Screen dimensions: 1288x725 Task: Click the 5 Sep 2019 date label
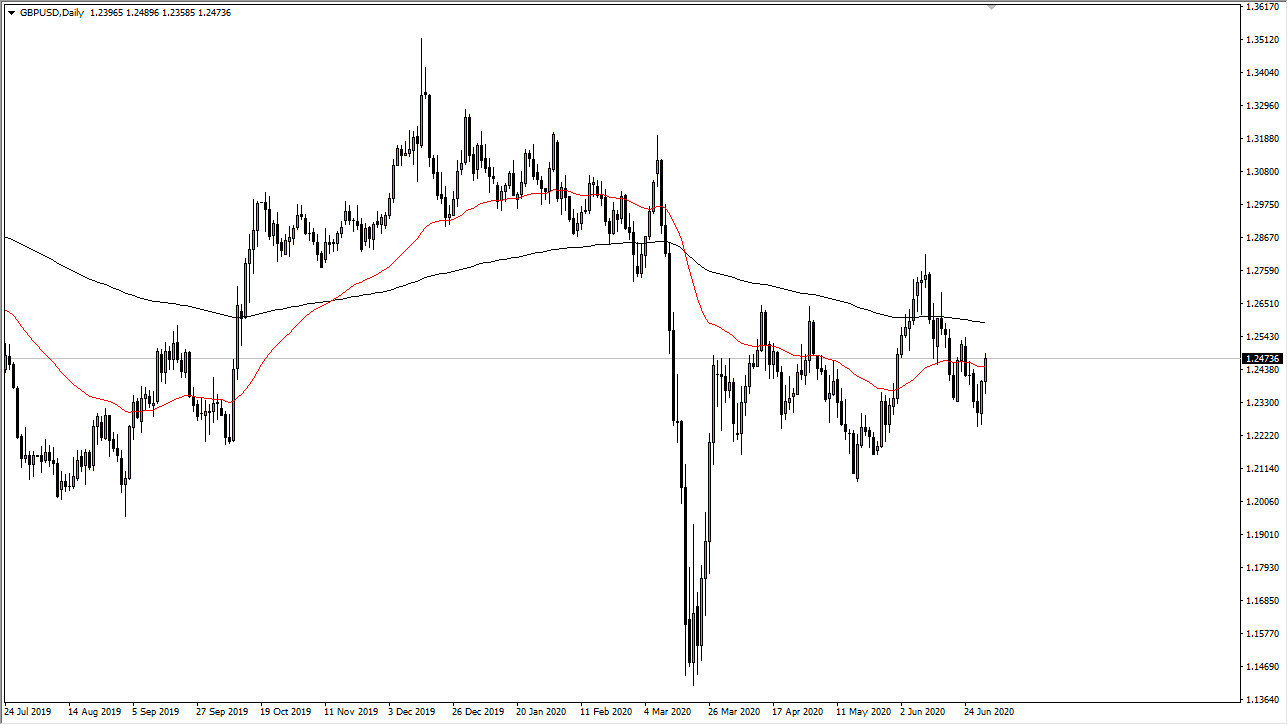click(157, 713)
